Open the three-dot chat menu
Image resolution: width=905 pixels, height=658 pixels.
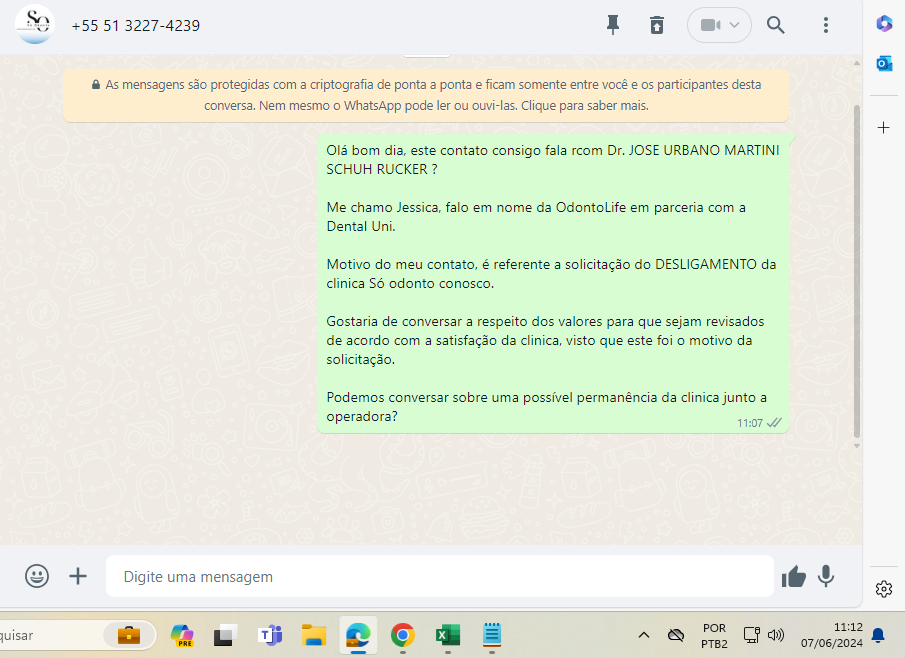click(826, 25)
